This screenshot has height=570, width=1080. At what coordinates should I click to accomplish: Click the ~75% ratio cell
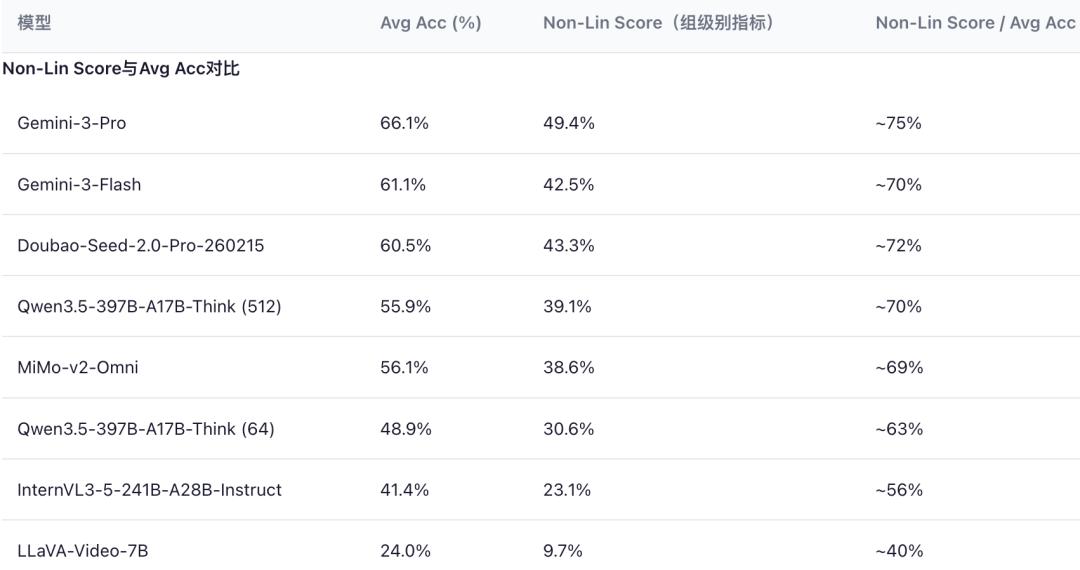pyautogui.click(x=898, y=123)
